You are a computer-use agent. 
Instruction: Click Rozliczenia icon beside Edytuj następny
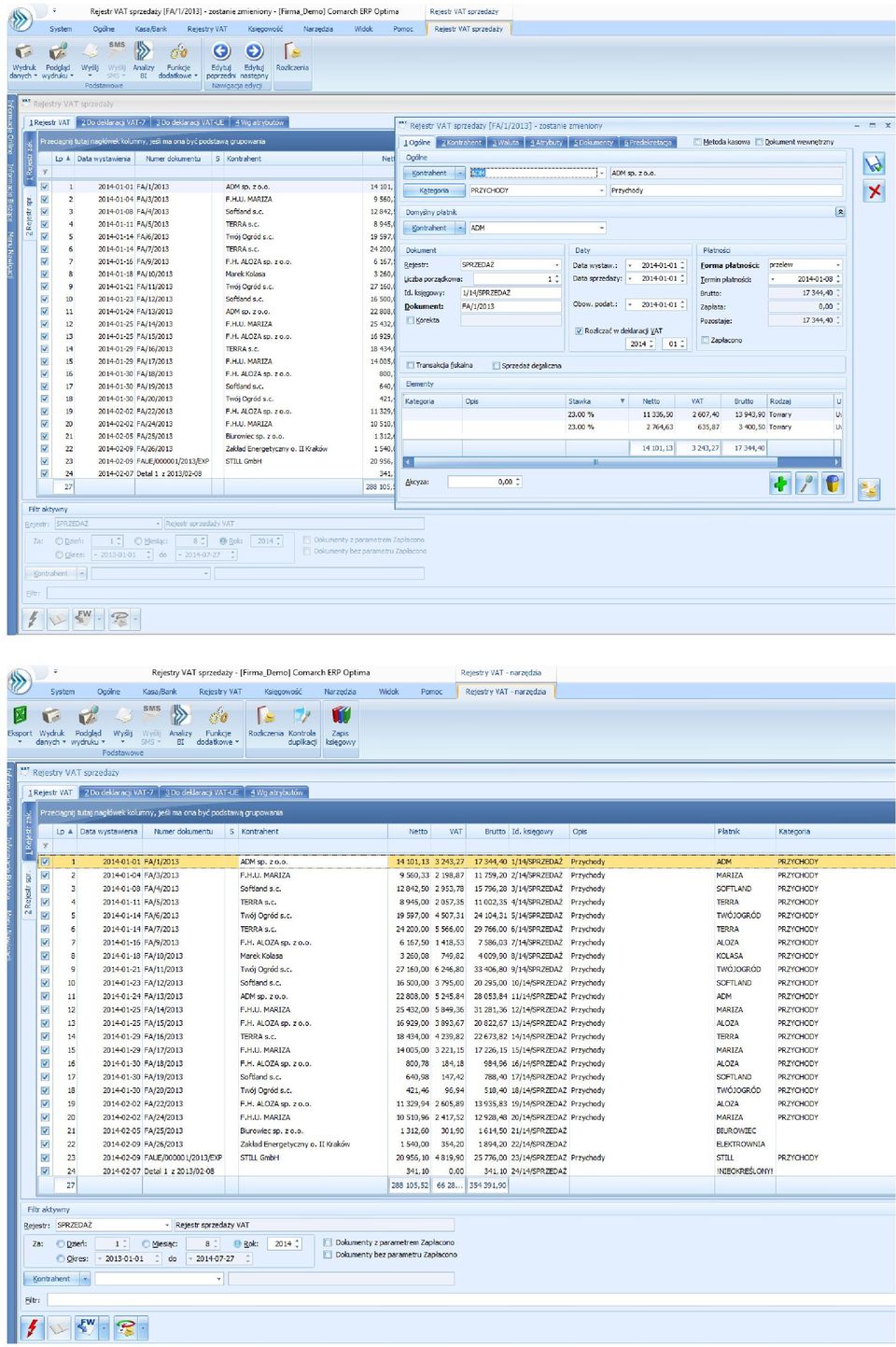(x=292, y=52)
